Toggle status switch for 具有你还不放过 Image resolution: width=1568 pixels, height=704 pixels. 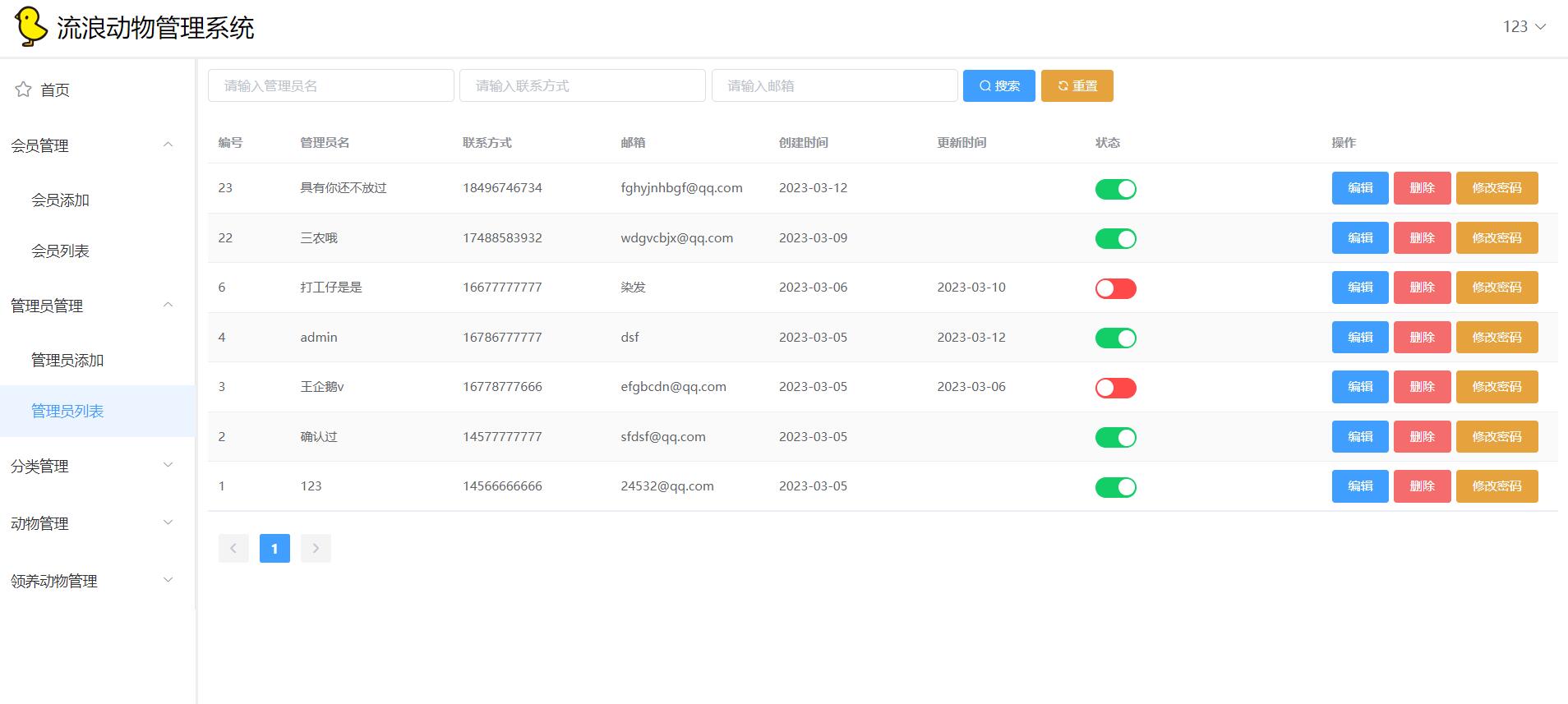coord(1115,189)
